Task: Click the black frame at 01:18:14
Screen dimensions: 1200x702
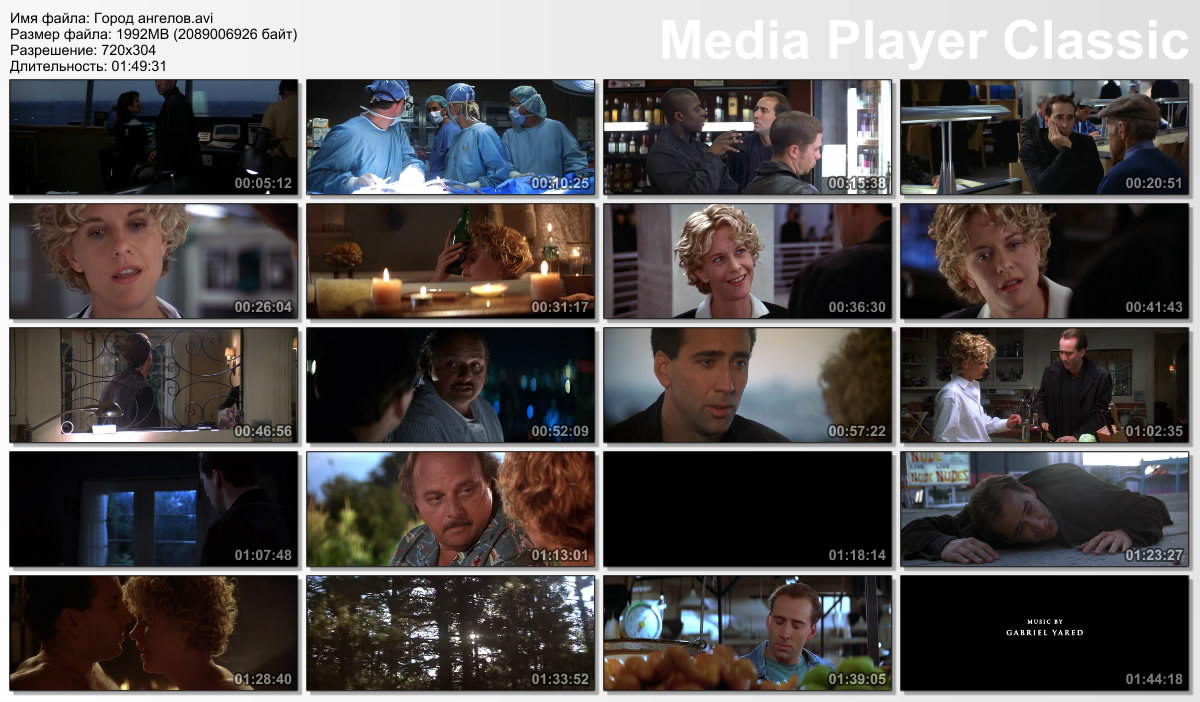Action: coord(747,509)
